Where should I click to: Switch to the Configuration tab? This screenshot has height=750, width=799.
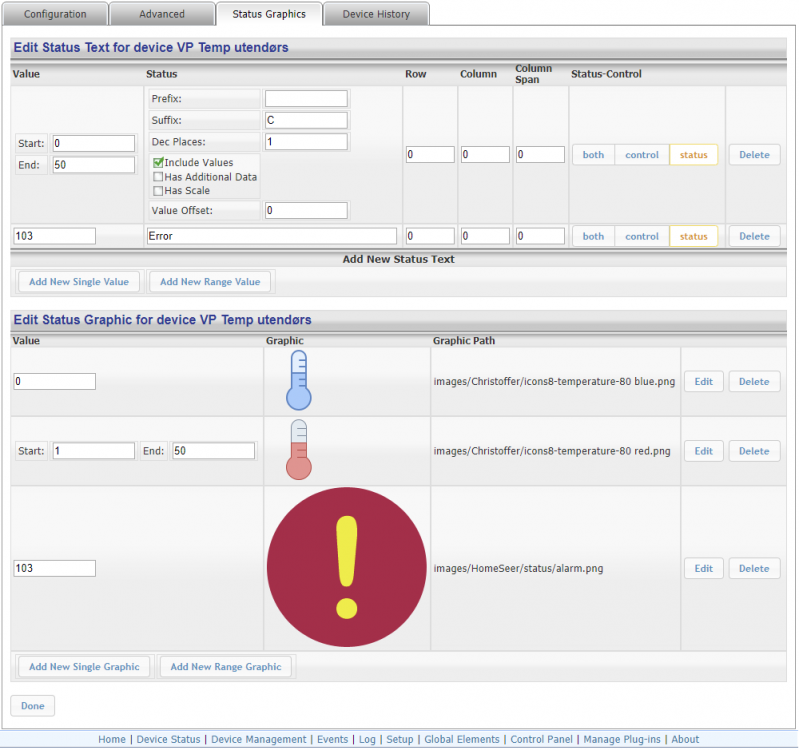pos(55,14)
